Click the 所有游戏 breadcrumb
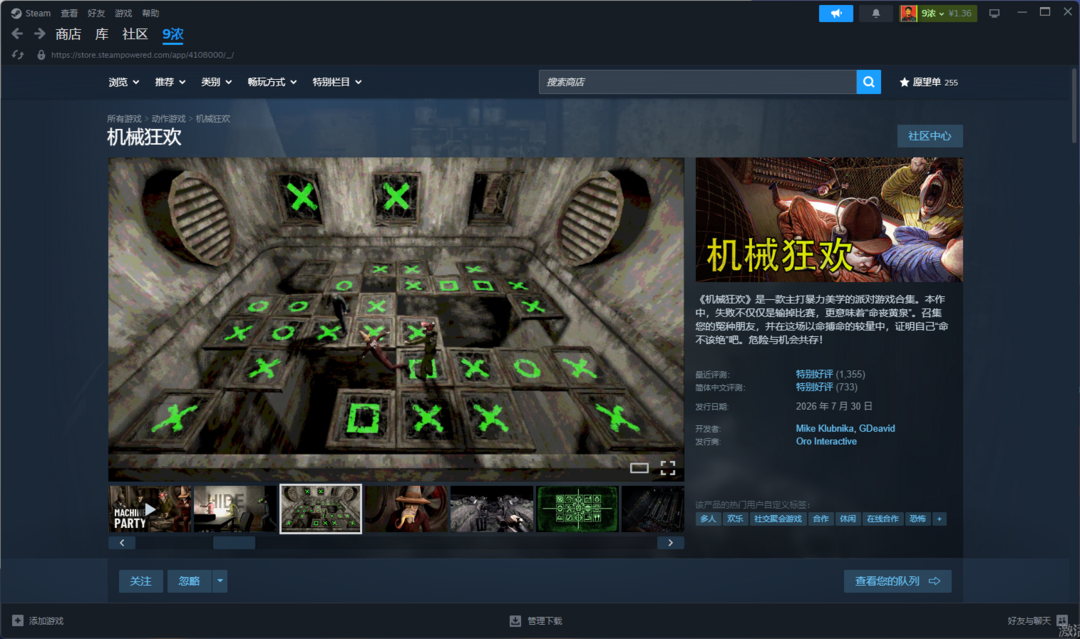This screenshot has width=1080, height=639. (124, 118)
